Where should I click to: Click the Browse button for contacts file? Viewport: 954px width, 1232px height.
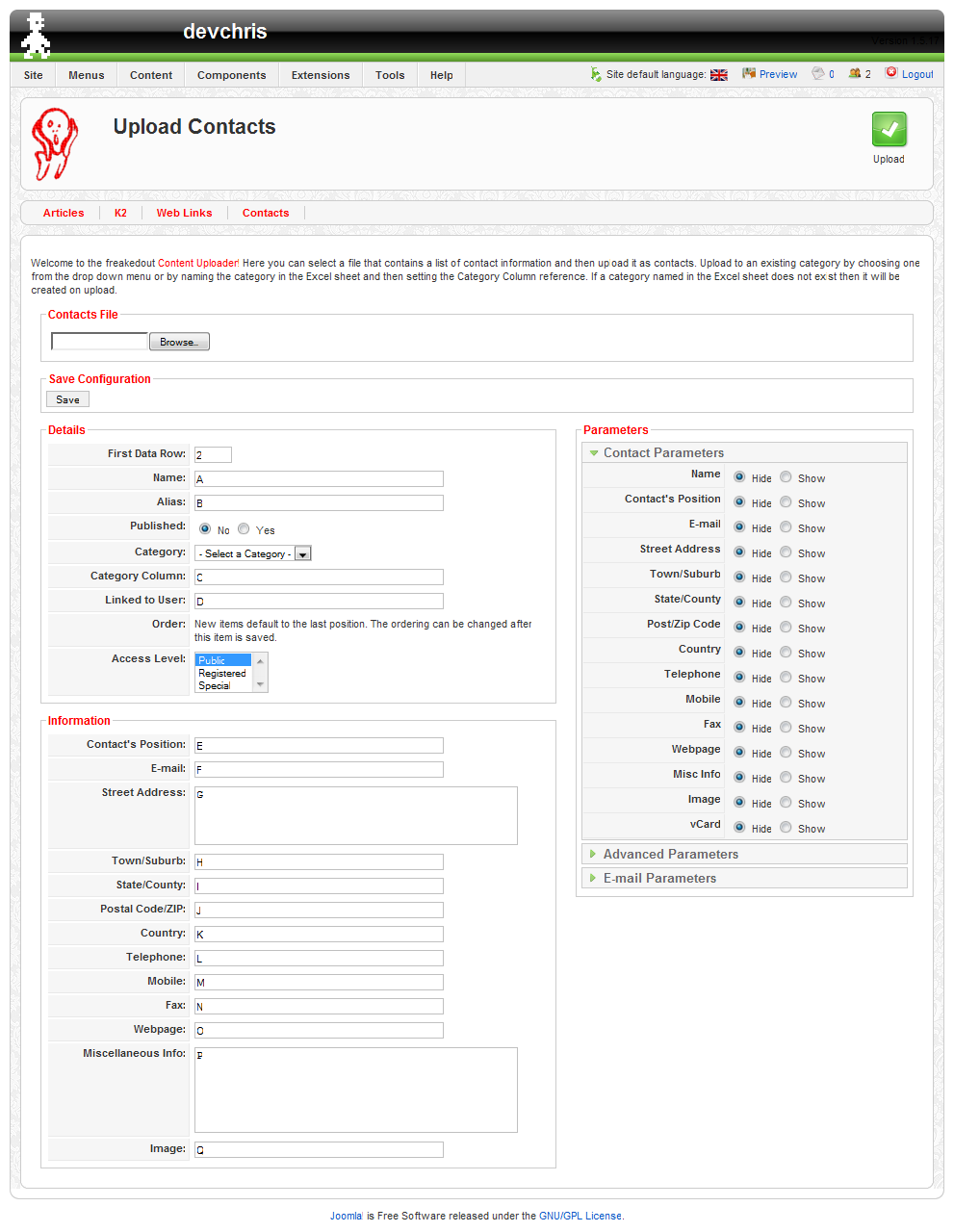[179, 342]
